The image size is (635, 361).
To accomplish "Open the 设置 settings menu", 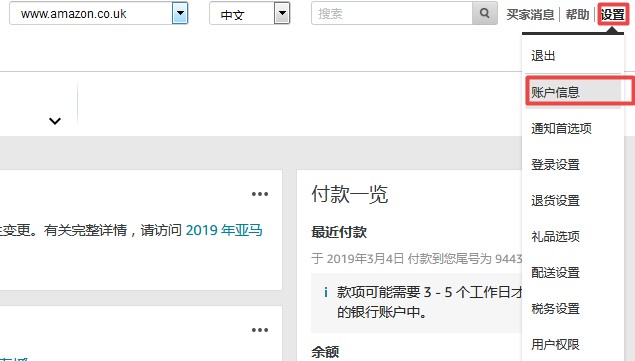I will coord(612,15).
